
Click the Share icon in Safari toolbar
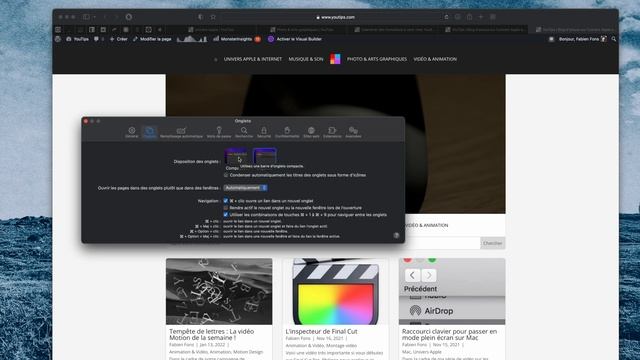[469, 17]
